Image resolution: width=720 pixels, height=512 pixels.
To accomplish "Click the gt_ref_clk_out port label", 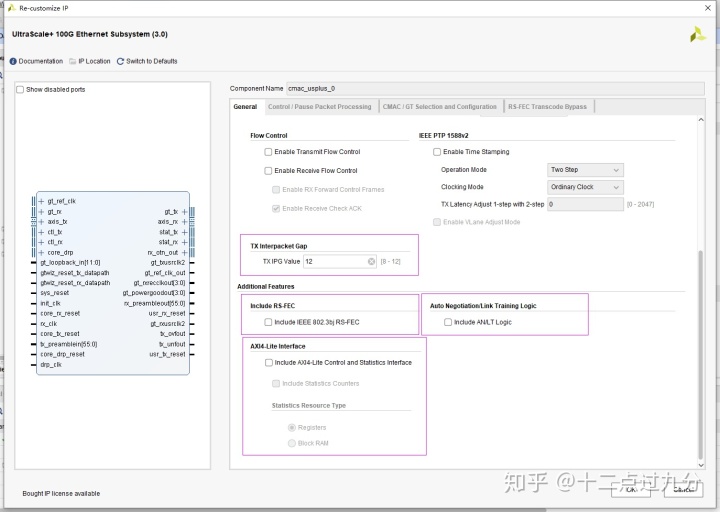I will click(165, 273).
